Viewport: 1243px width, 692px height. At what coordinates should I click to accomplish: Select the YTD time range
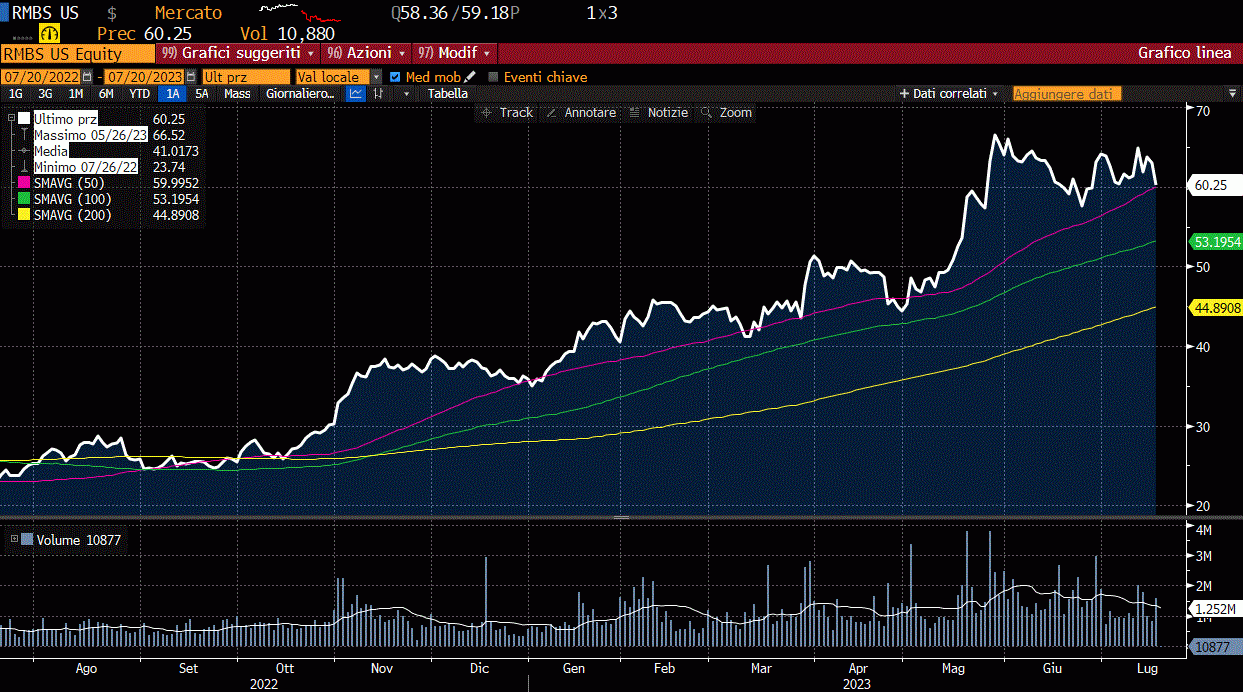(x=140, y=93)
